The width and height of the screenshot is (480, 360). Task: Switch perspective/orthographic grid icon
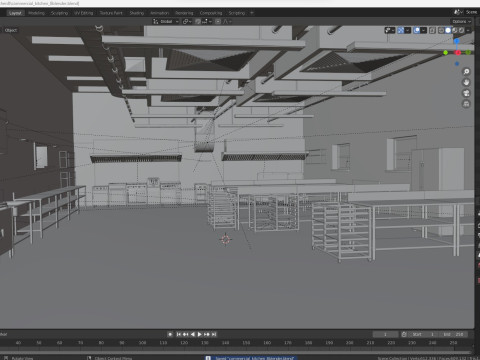(x=466, y=104)
